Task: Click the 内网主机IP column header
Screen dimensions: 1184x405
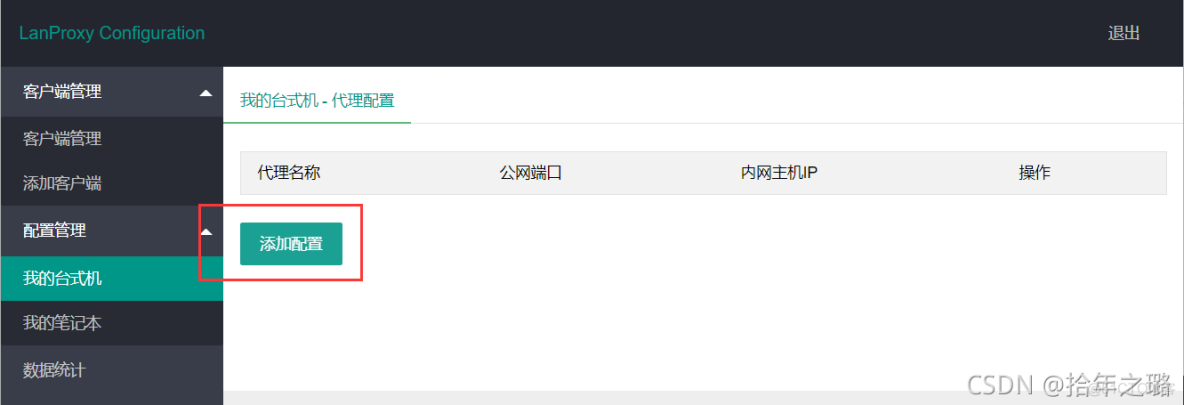Action: (x=779, y=173)
